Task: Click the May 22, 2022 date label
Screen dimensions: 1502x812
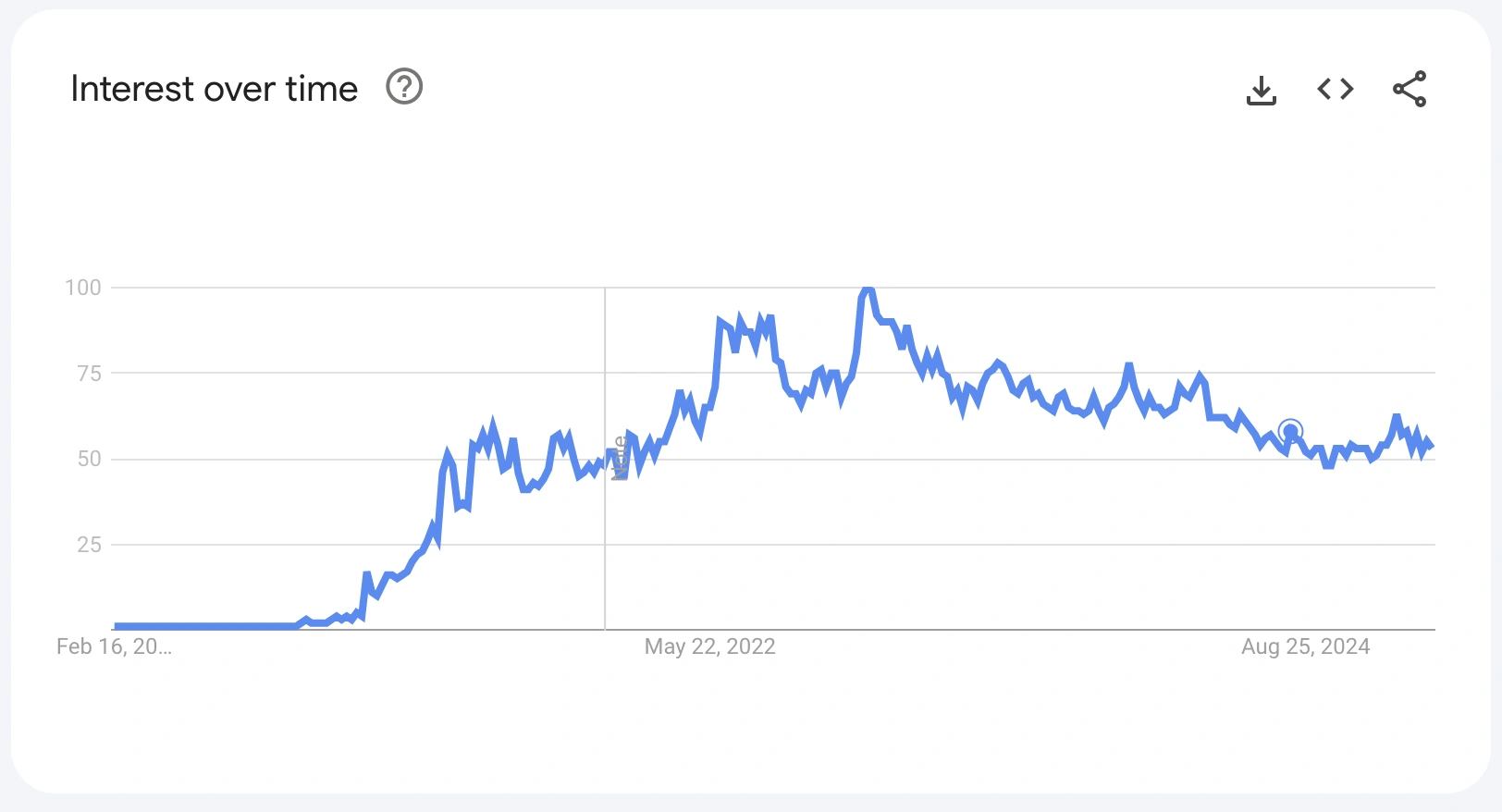Action: pos(709,646)
